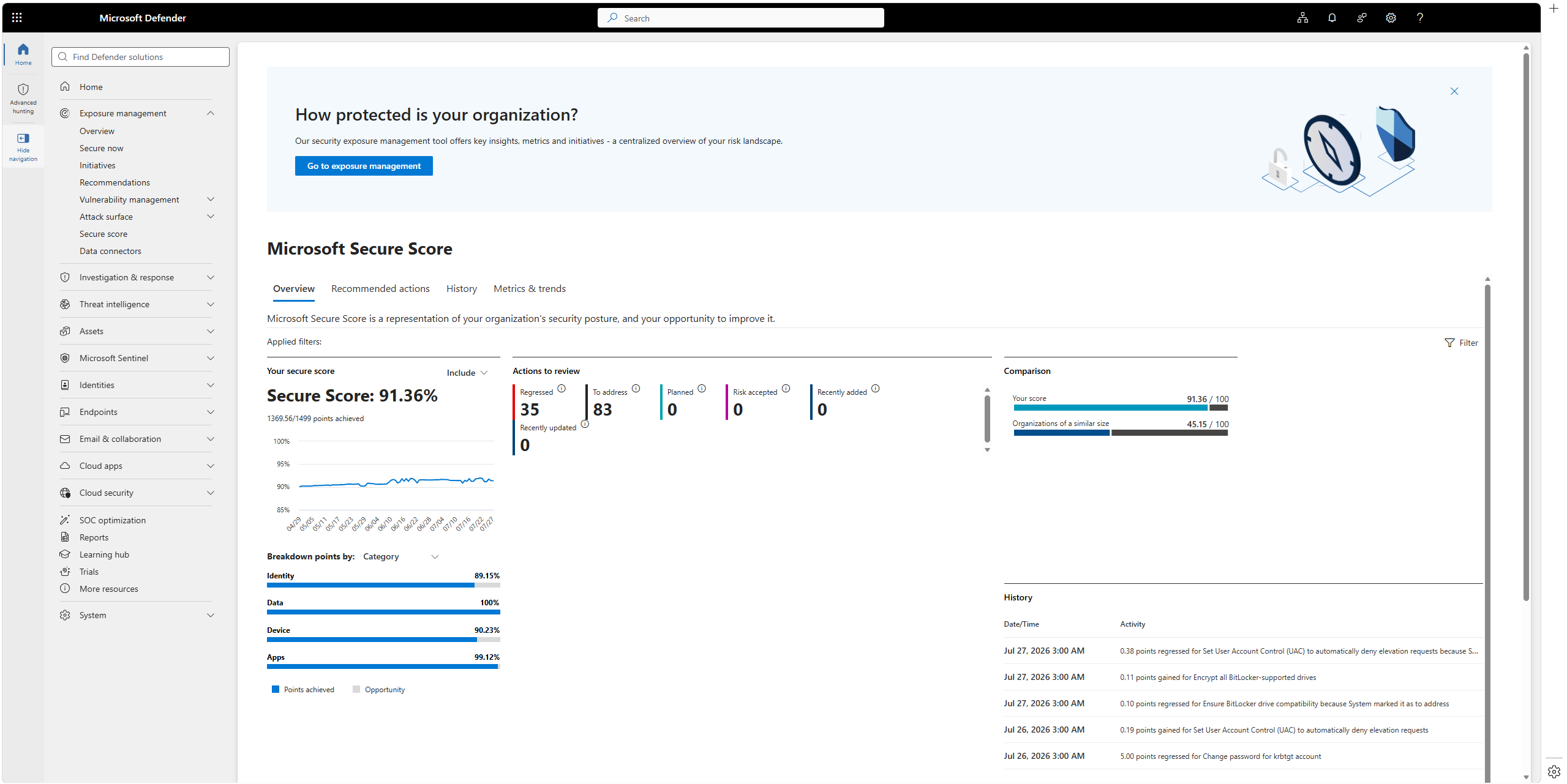The height and width of the screenshot is (784, 1567).
Task: Show info for Recently added metric
Action: point(875,389)
